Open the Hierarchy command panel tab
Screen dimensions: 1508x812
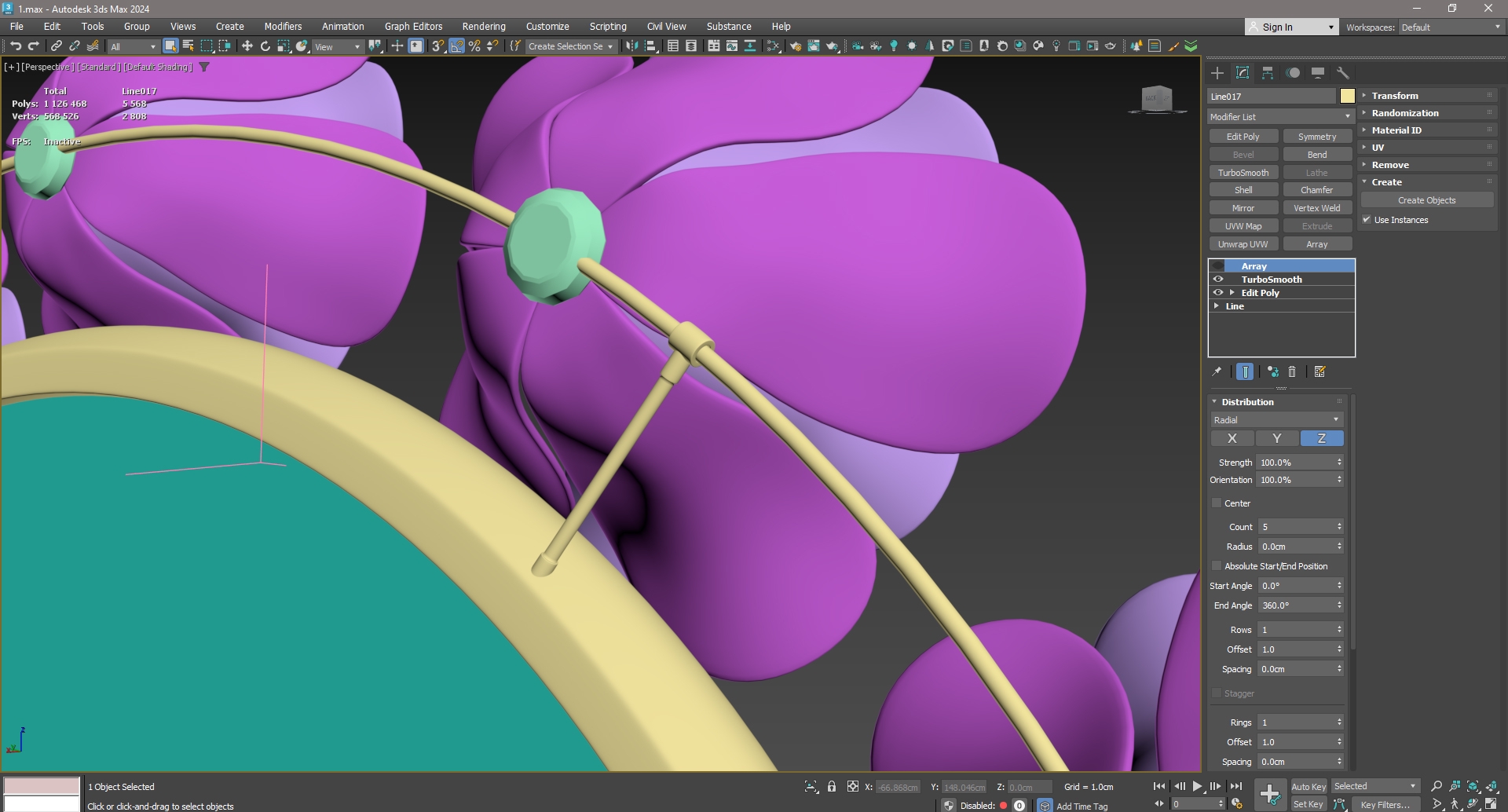(1268, 73)
